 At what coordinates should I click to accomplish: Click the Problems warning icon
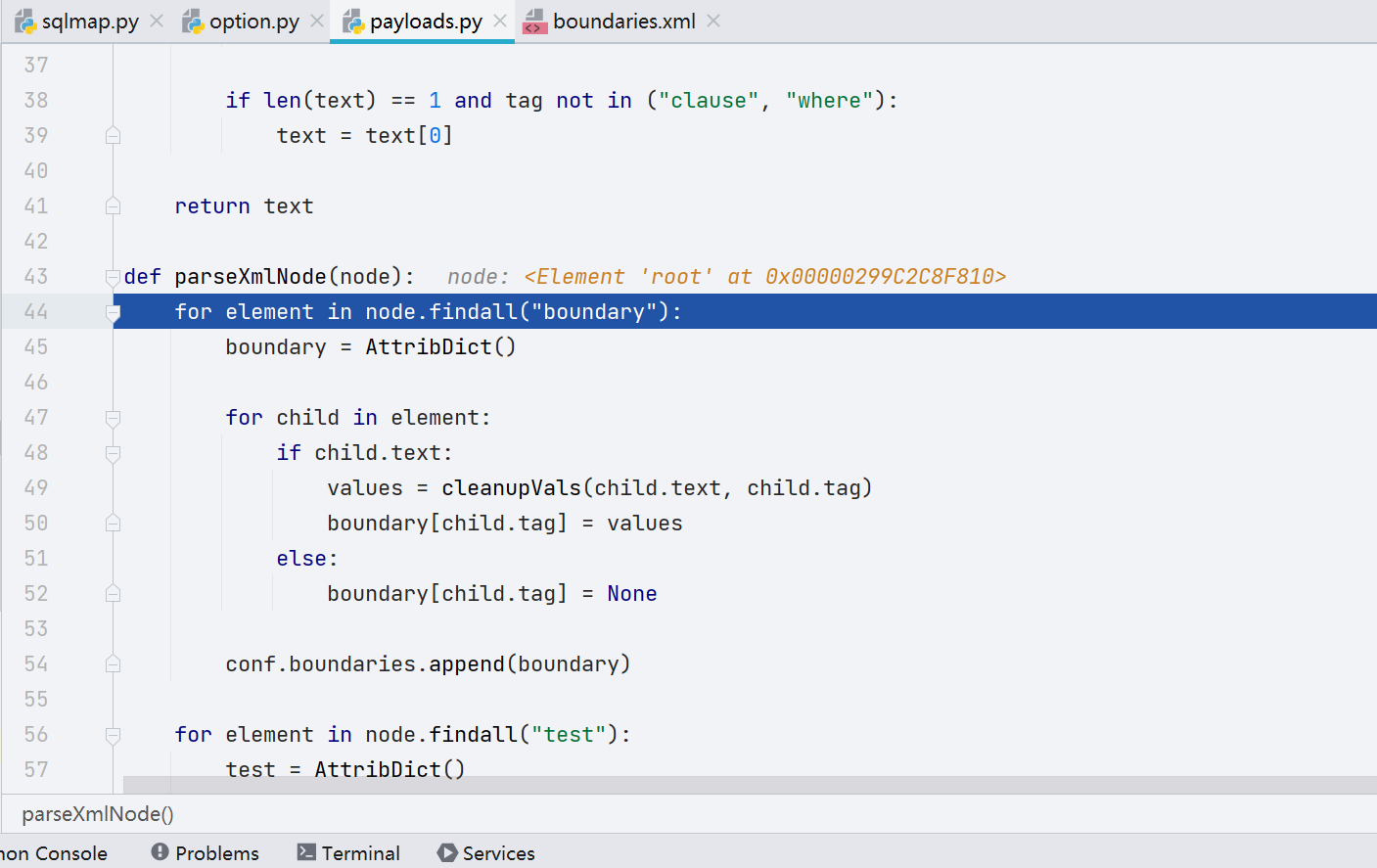(x=161, y=852)
